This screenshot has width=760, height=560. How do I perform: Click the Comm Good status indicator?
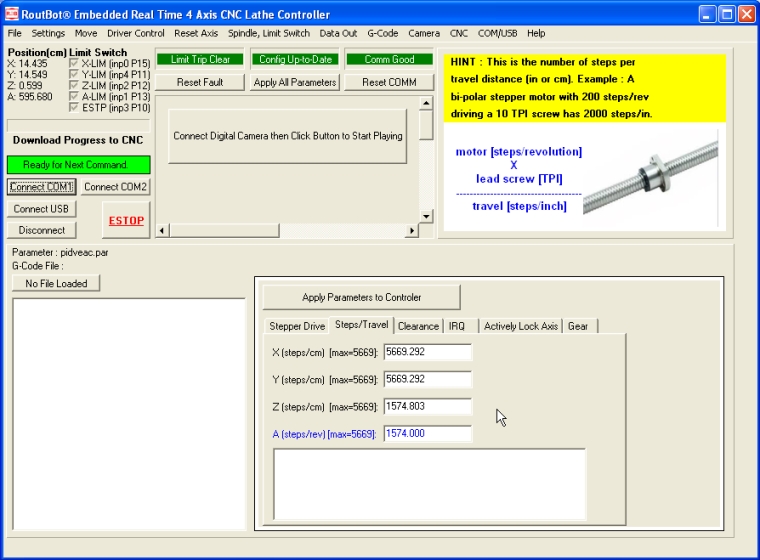(389, 59)
